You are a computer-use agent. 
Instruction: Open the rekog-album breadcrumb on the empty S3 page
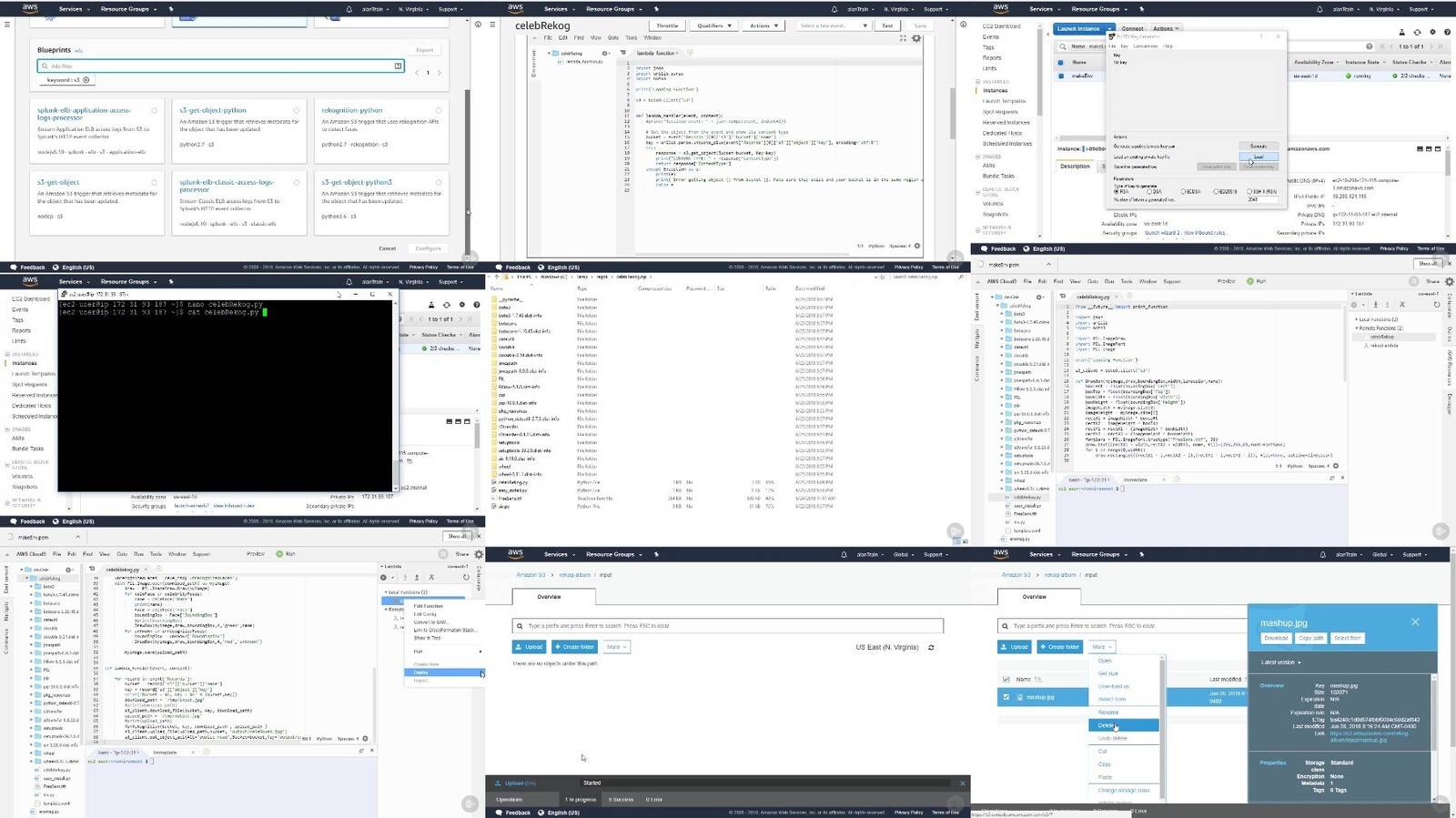(x=574, y=575)
